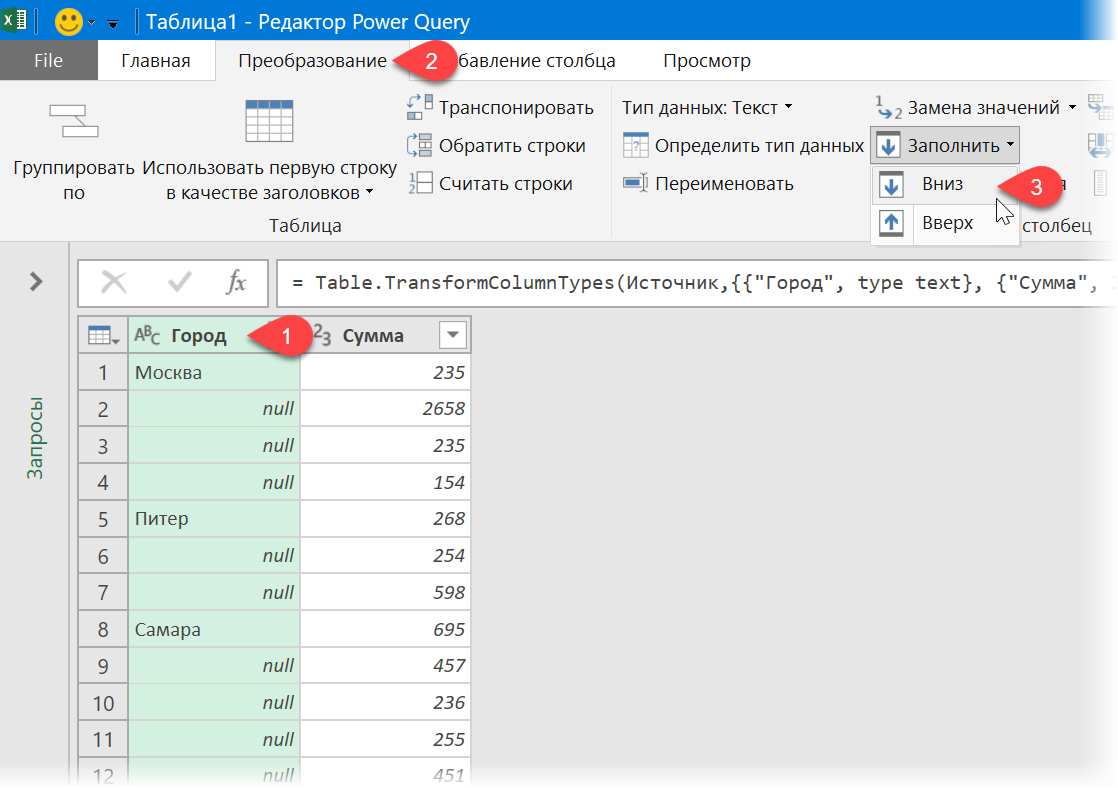Click the Считать строки icon

pos(420,183)
